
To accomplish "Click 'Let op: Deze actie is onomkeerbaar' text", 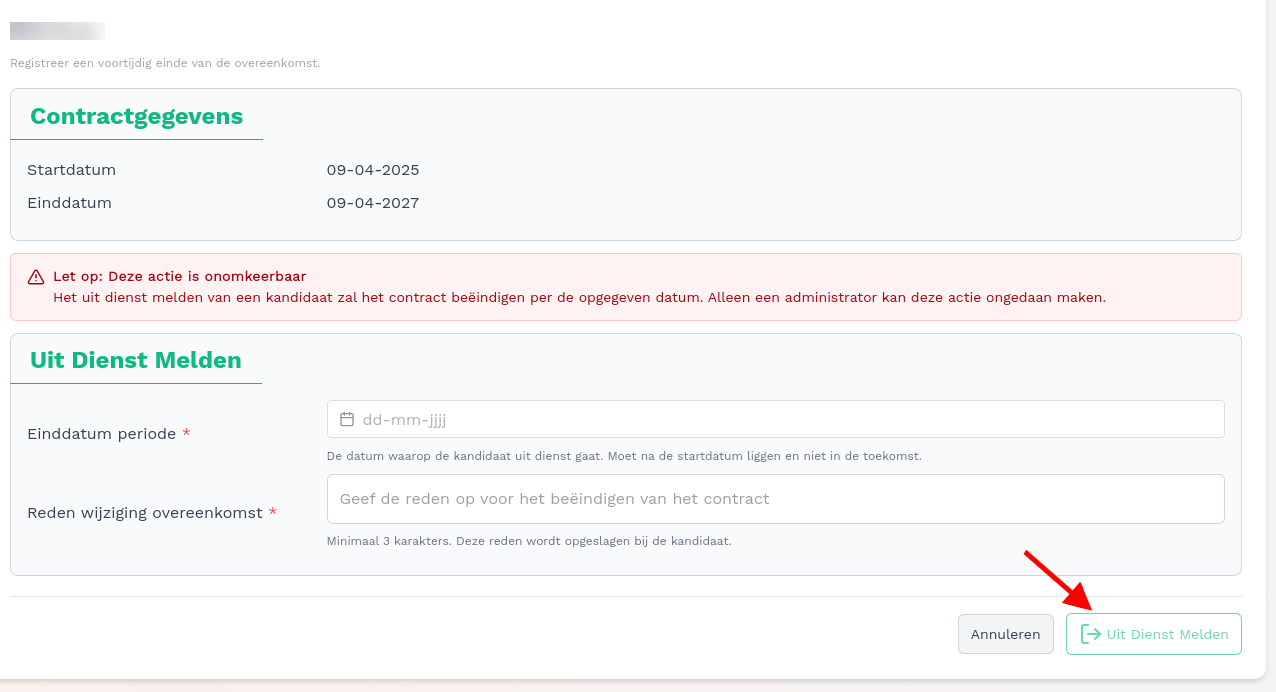I will pyautogui.click(x=180, y=276).
